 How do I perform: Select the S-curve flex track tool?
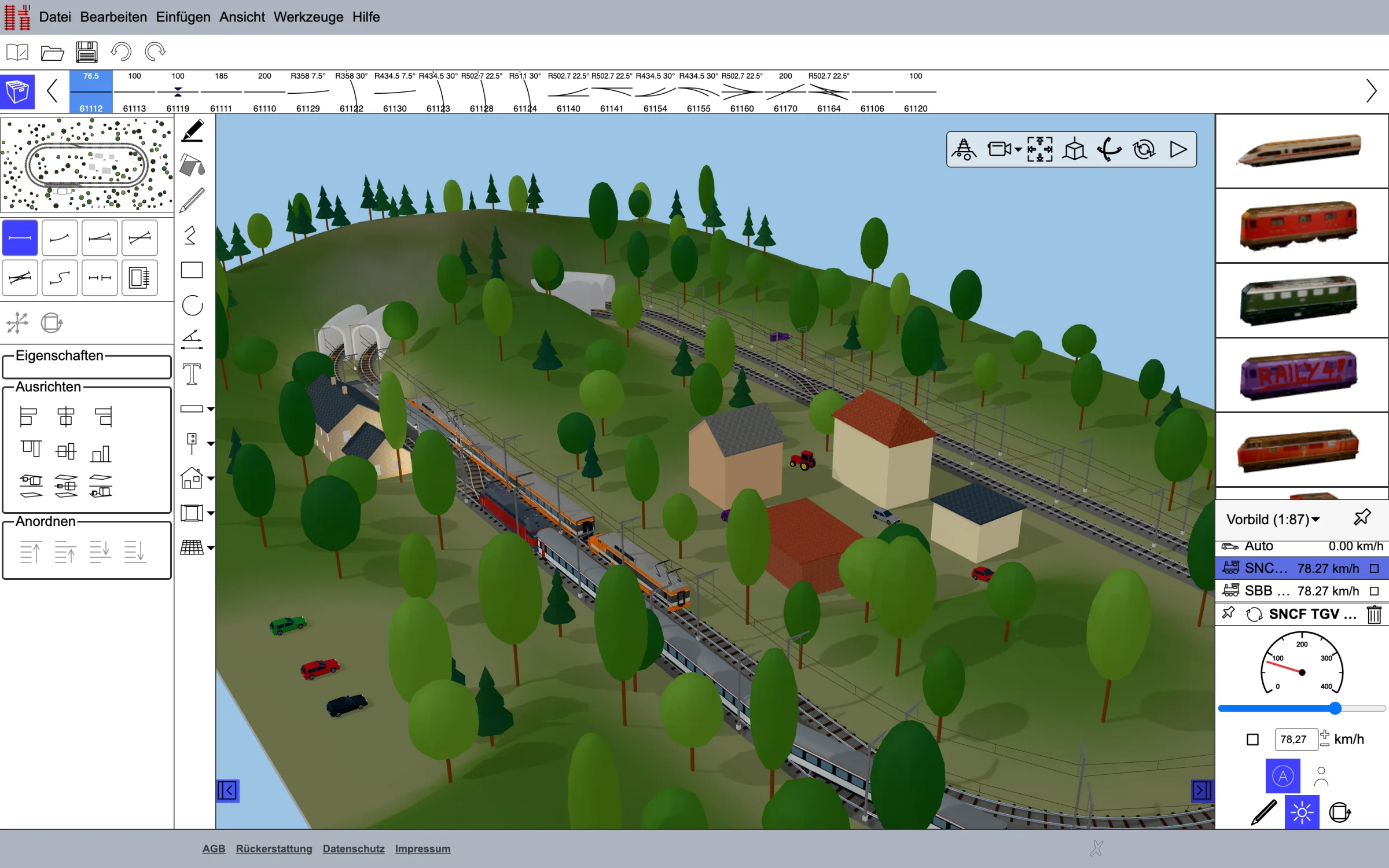[60, 278]
